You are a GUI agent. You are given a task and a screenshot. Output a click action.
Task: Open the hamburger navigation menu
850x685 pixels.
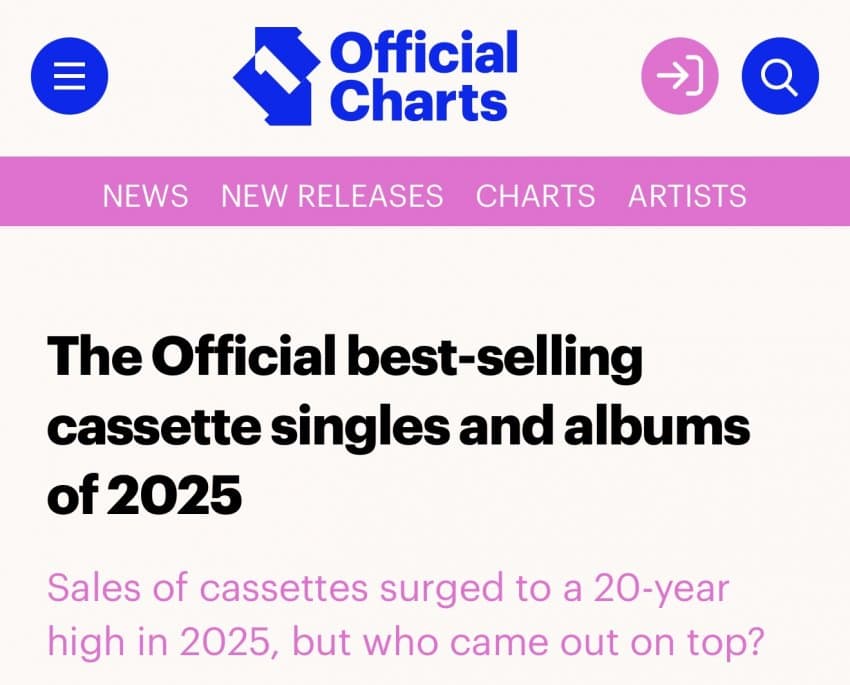tap(69, 76)
